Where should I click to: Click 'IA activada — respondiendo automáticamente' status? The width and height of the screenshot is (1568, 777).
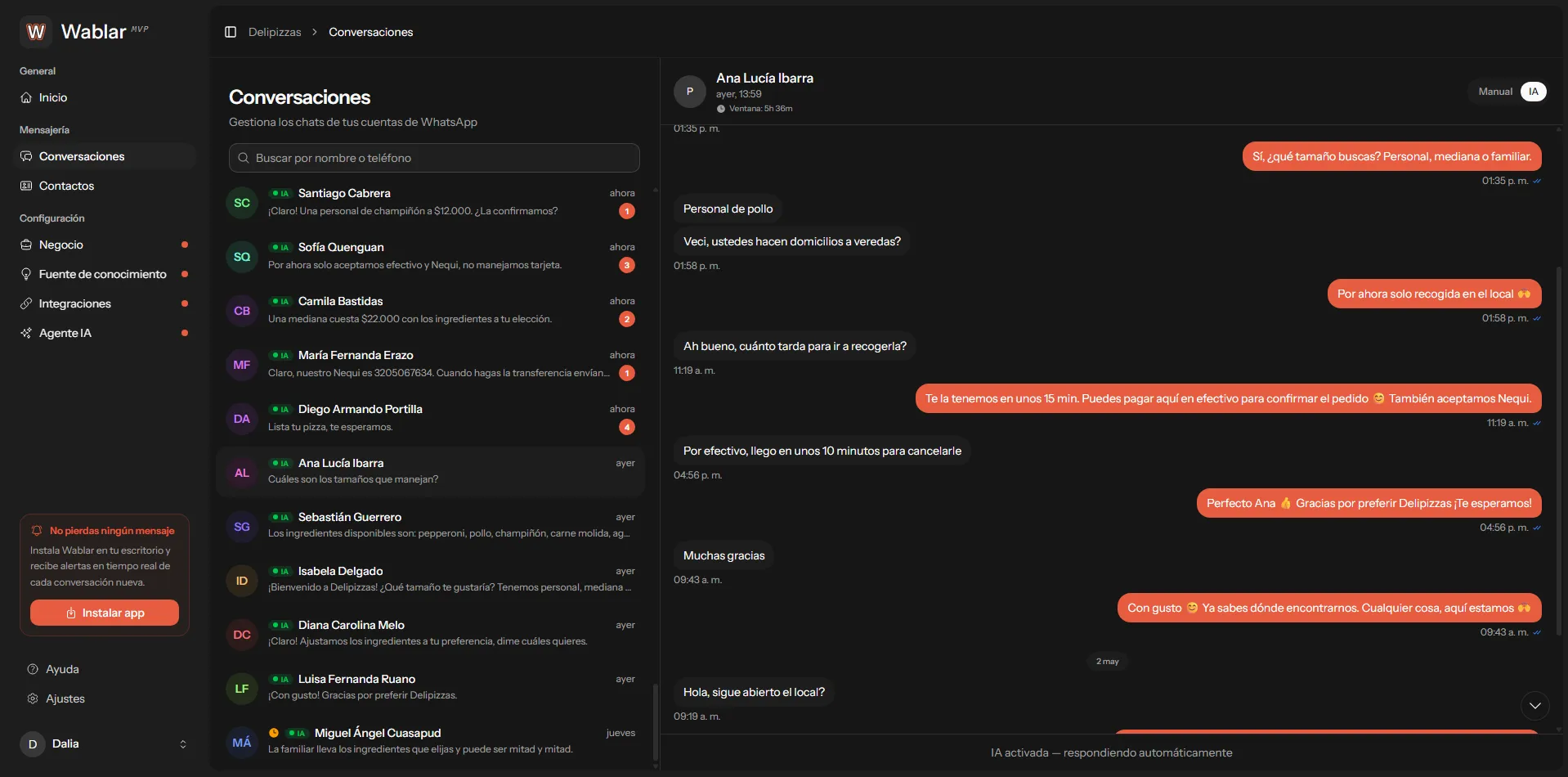coord(1112,752)
